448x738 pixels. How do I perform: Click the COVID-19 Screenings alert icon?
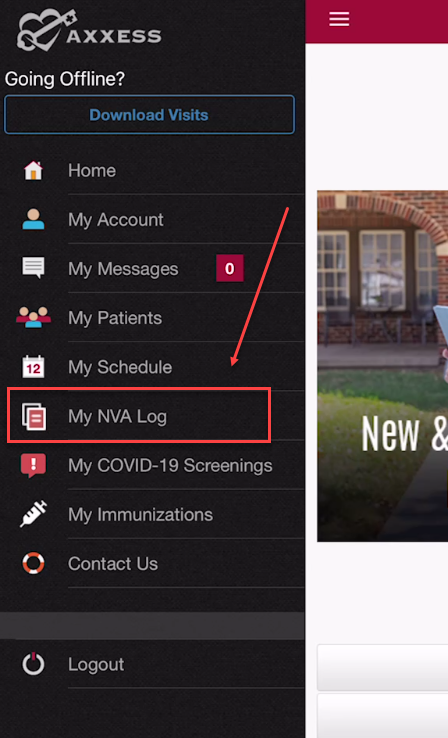pyautogui.click(x=33, y=465)
